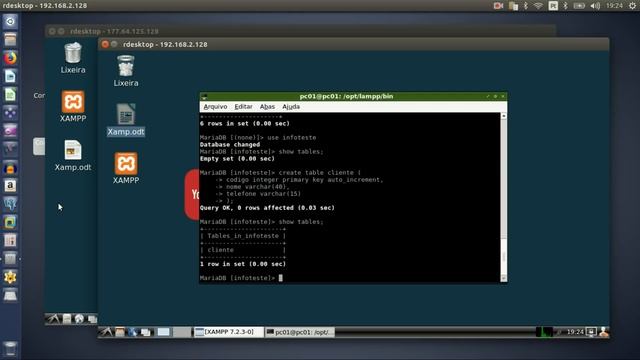Screen dimensions: 640x360
Task: Launch web browser from front window taskbar
Action: point(133,332)
